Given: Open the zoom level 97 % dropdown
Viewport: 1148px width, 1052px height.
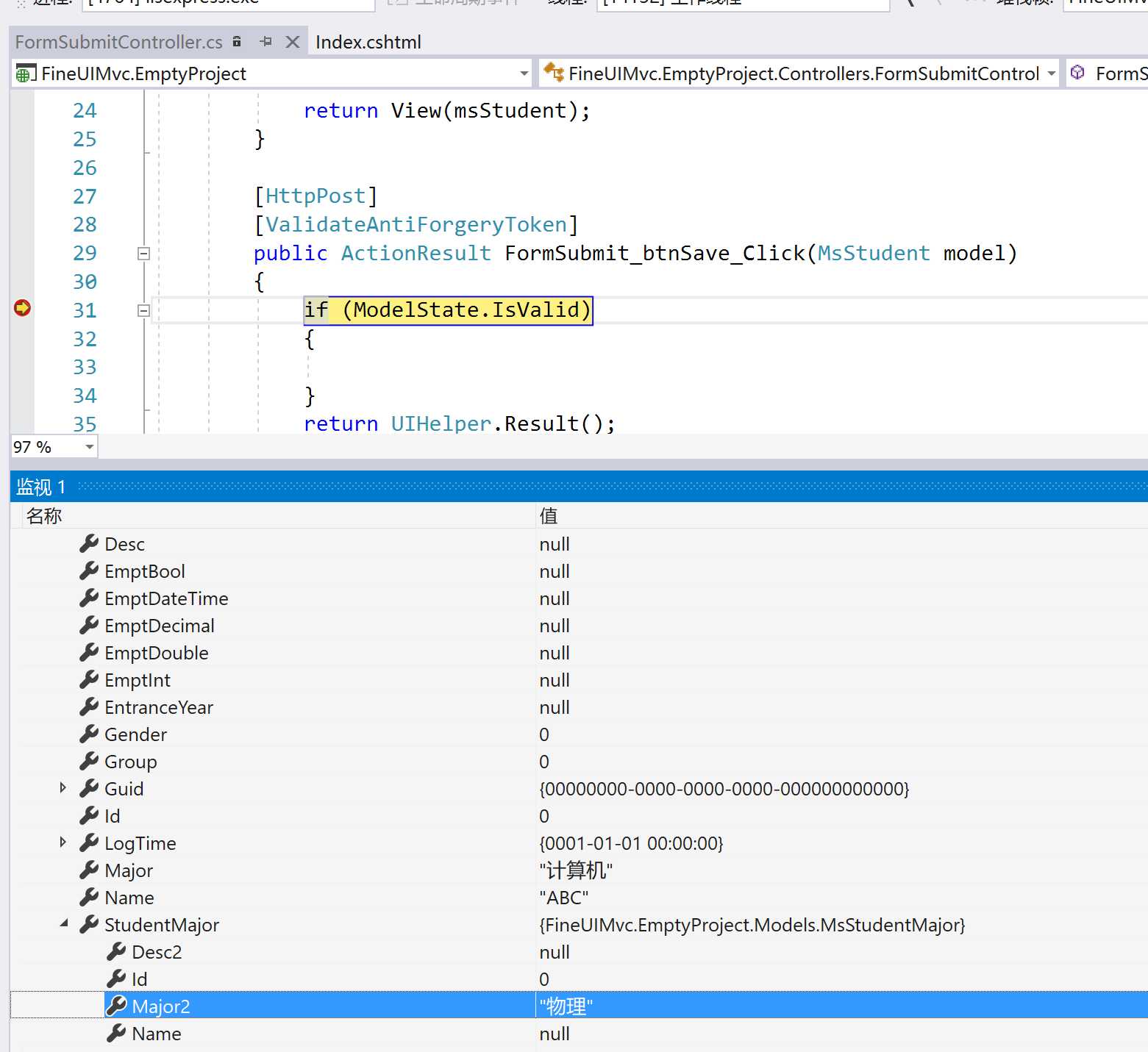Looking at the screenshot, I should pyautogui.click(x=90, y=447).
